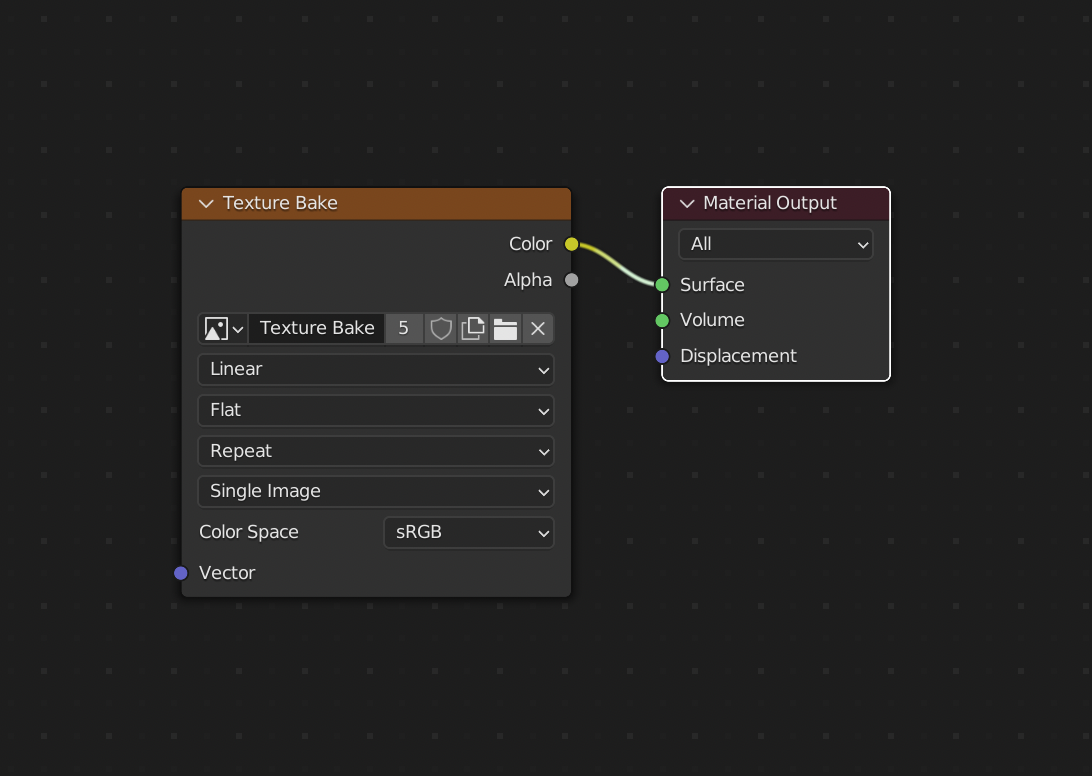Collapse the Material Output node header

pos(687,203)
